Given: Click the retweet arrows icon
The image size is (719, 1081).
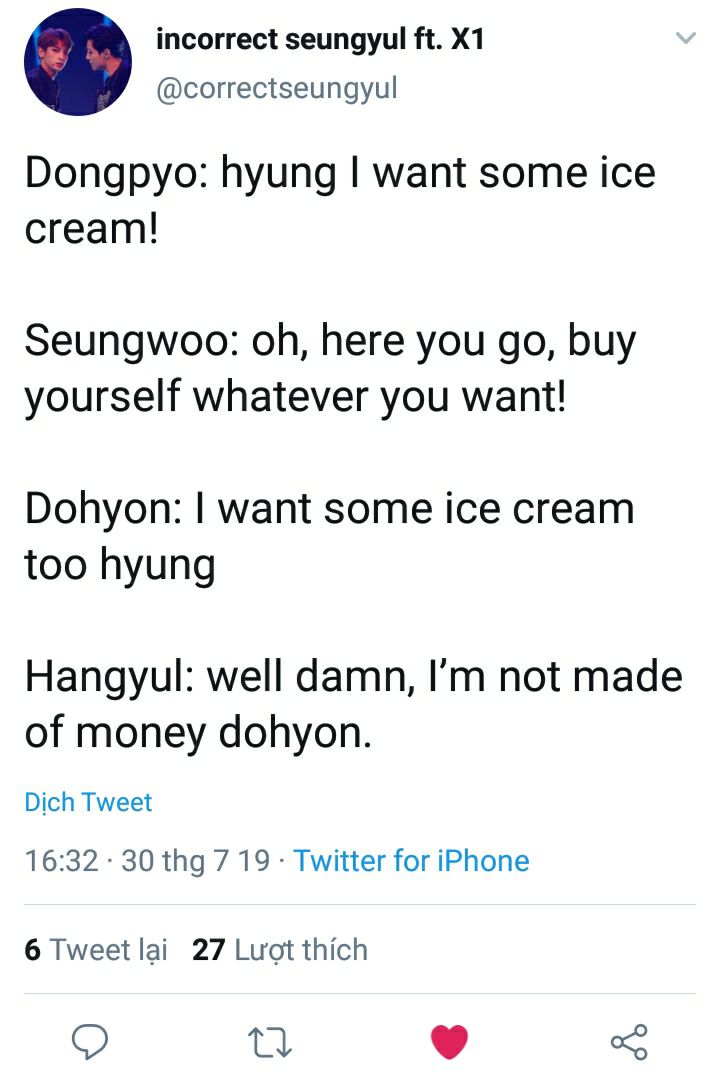Looking at the screenshot, I should click(270, 1042).
